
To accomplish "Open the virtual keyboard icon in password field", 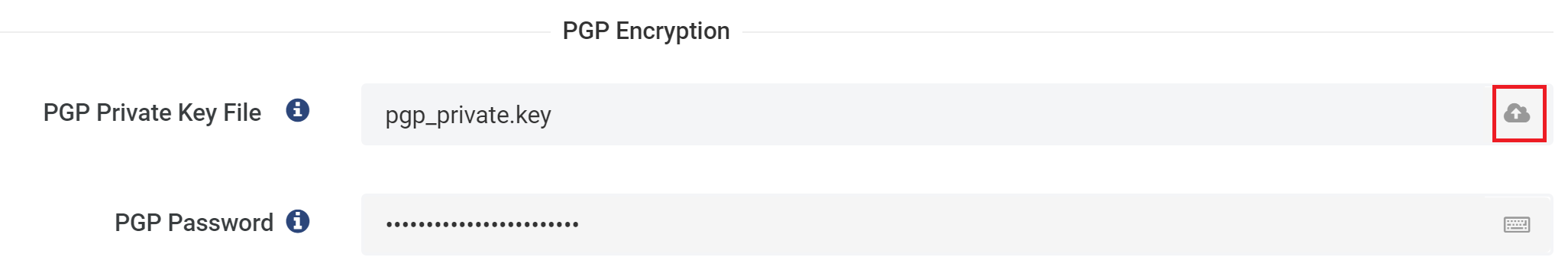I will 1517,224.
